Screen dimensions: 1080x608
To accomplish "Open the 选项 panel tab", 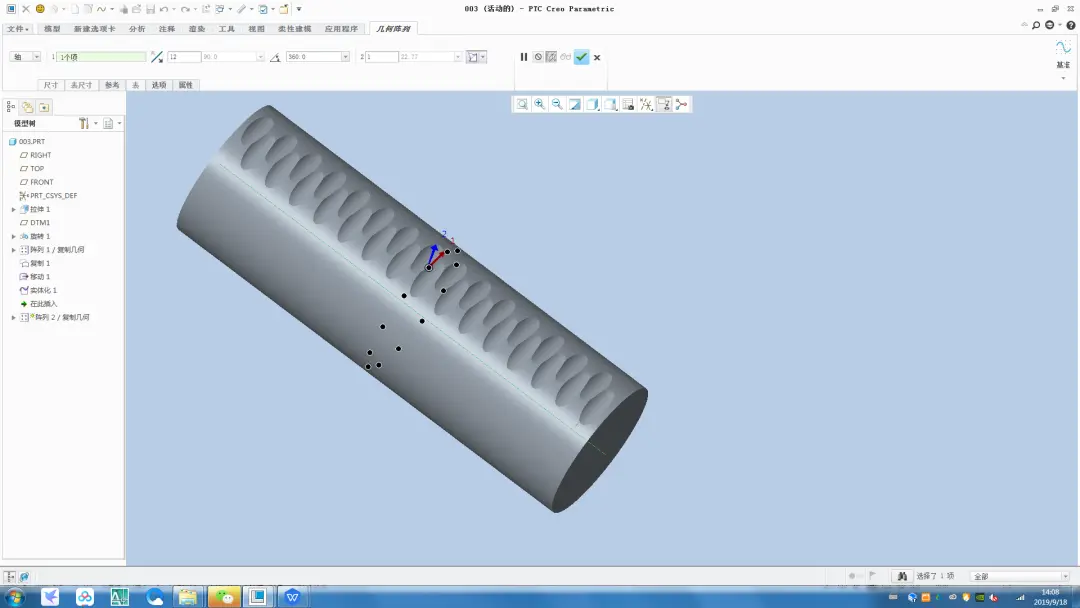I will (159, 85).
